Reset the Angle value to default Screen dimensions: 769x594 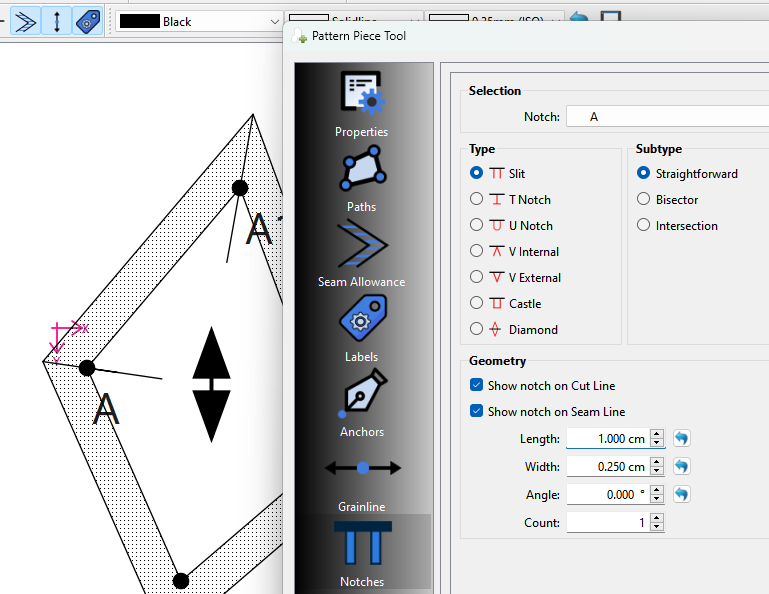tap(681, 495)
